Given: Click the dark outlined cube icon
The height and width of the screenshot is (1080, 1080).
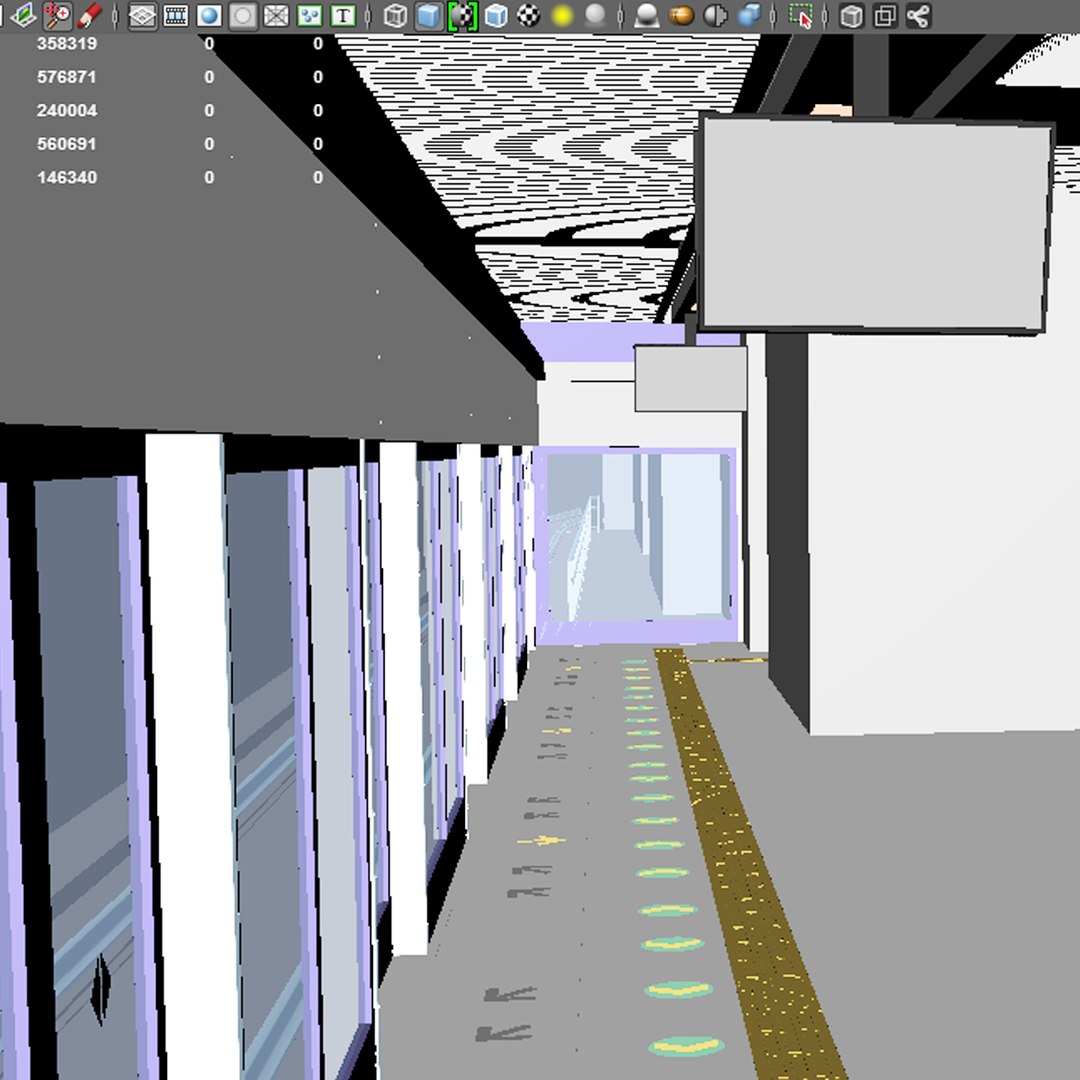Looking at the screenshot, I should [852, 15].
